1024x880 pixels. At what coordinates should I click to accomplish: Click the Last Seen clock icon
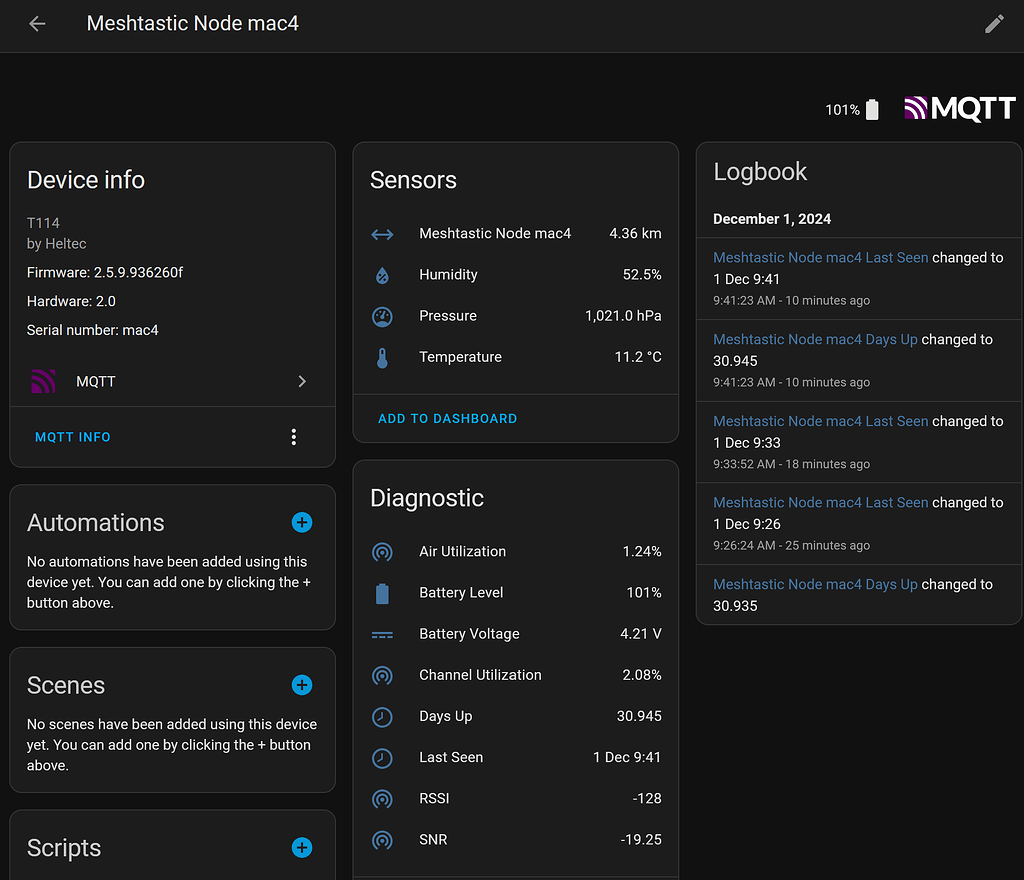click(x=383, y=757)
